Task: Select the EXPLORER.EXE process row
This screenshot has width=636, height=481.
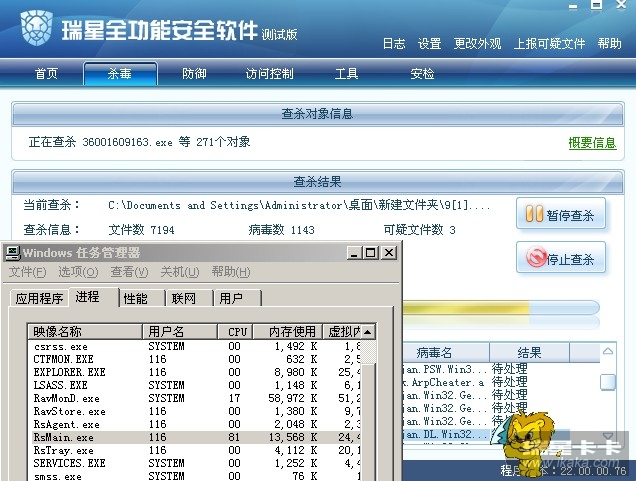Action: tap(194, 372)
